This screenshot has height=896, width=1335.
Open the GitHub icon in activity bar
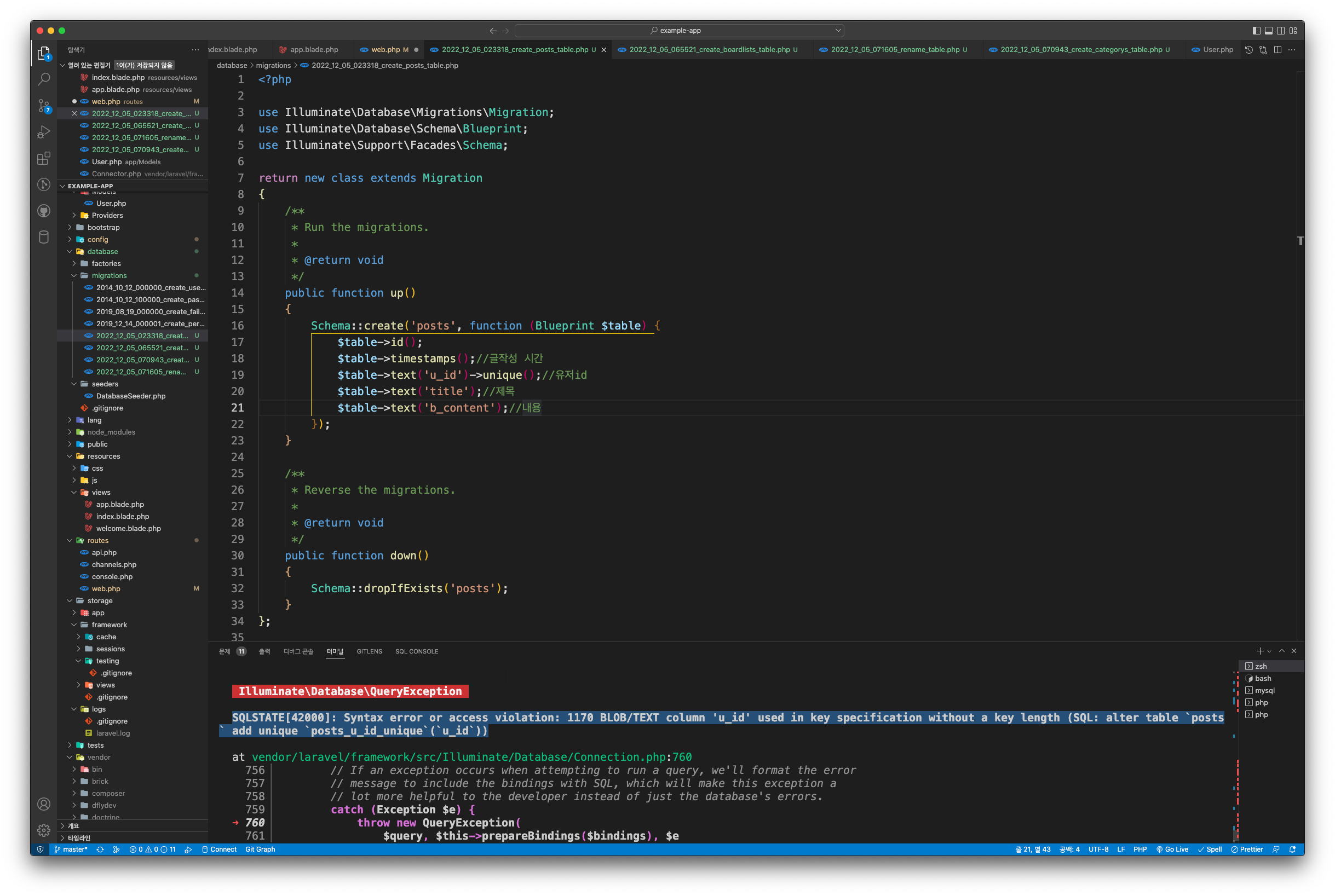coord(43,211)
